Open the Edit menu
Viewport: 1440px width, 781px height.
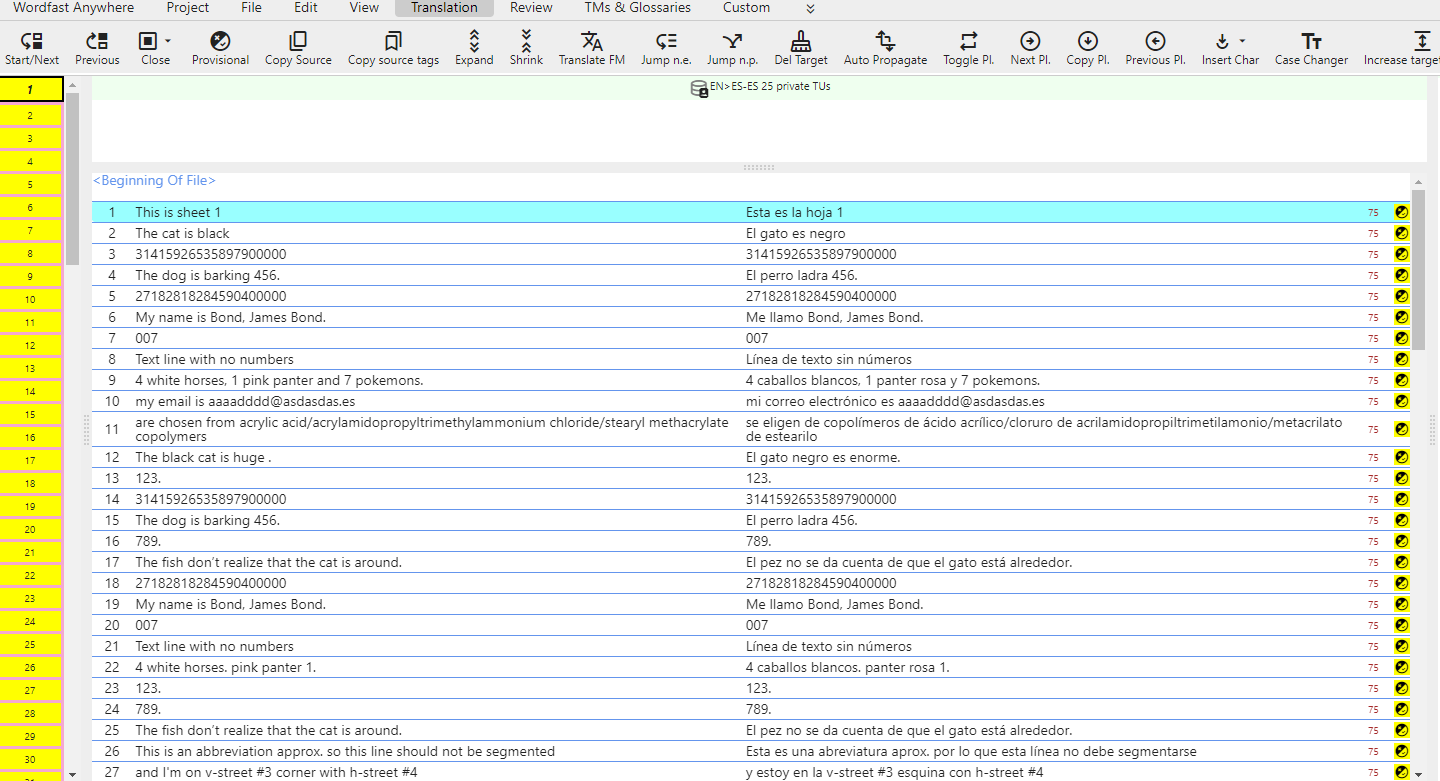(x=306, y=8)
